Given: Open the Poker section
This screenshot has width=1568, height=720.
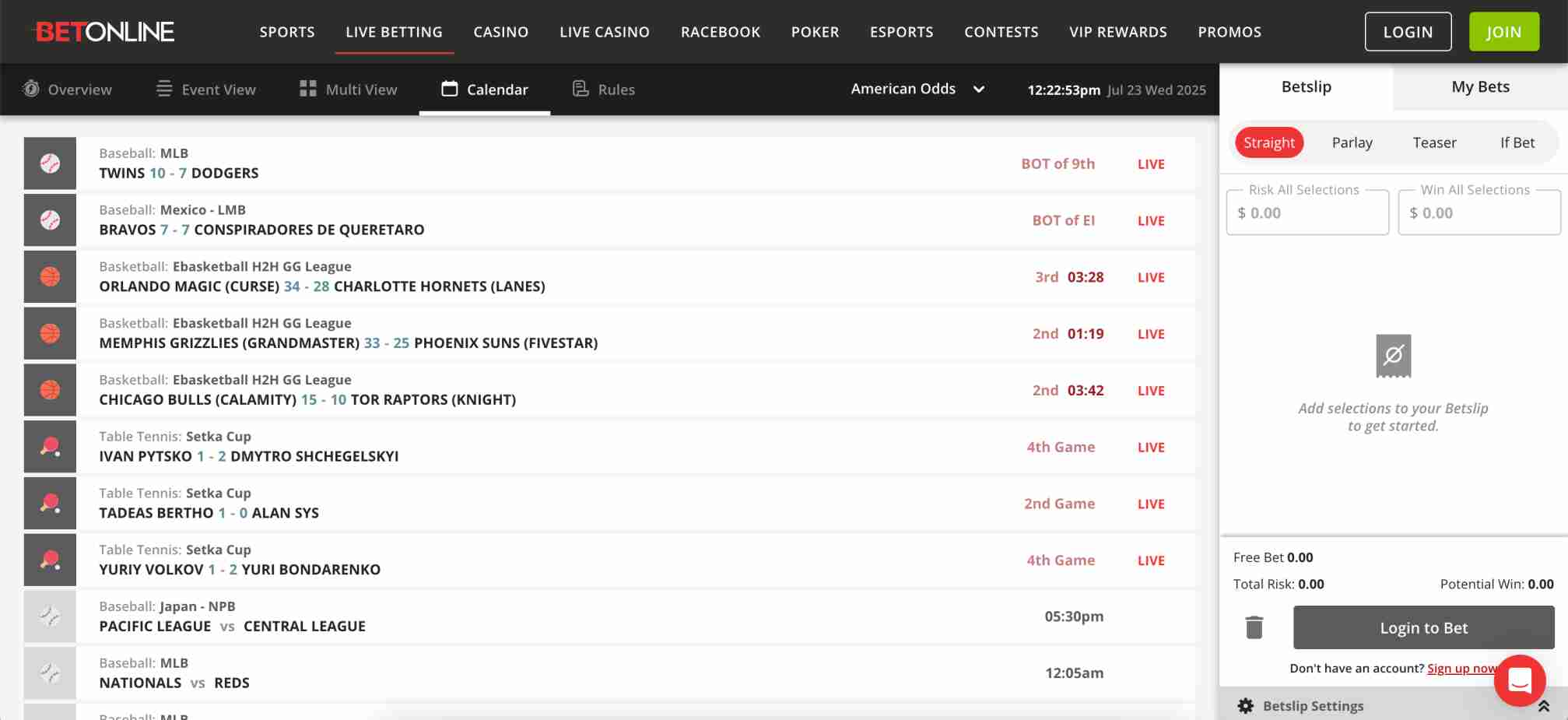Looking at the screenshot, I should coord(816,32).
